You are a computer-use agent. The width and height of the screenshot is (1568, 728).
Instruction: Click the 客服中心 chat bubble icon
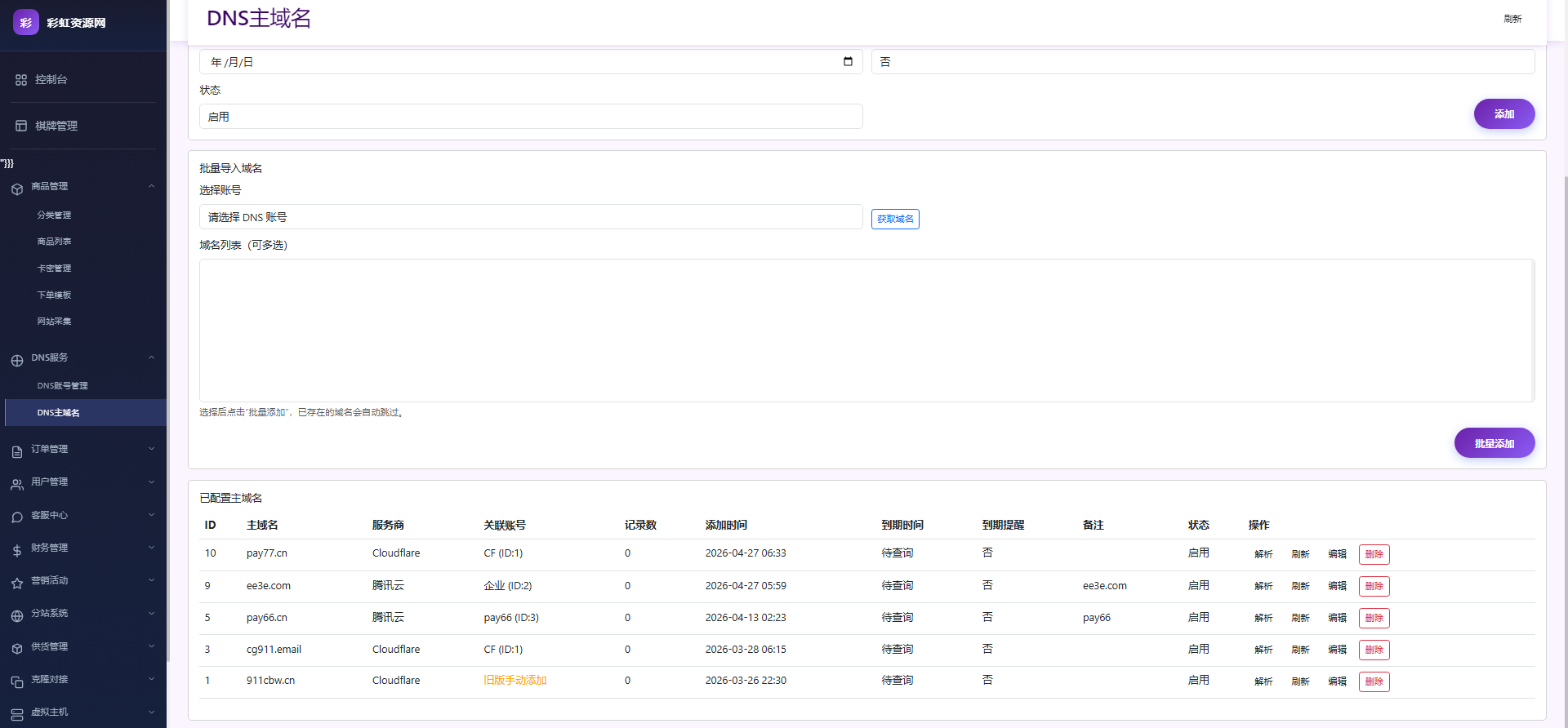tap(17, 517)
